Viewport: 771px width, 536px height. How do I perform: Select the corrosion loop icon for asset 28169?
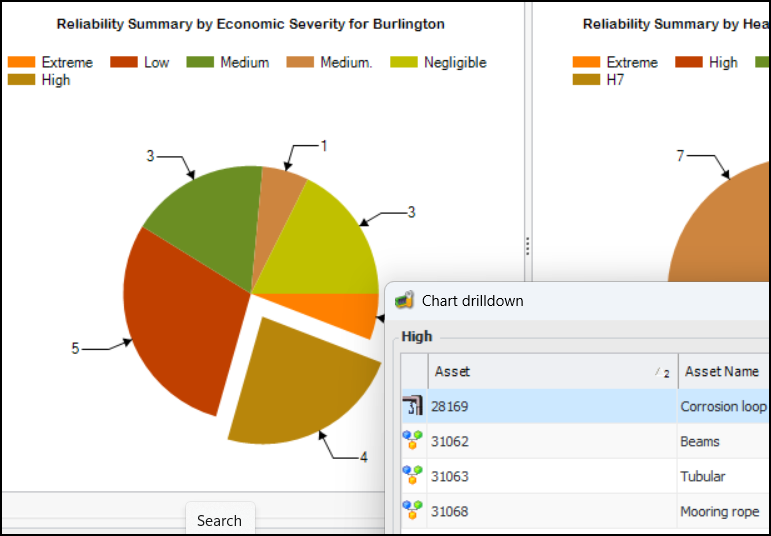413,406
